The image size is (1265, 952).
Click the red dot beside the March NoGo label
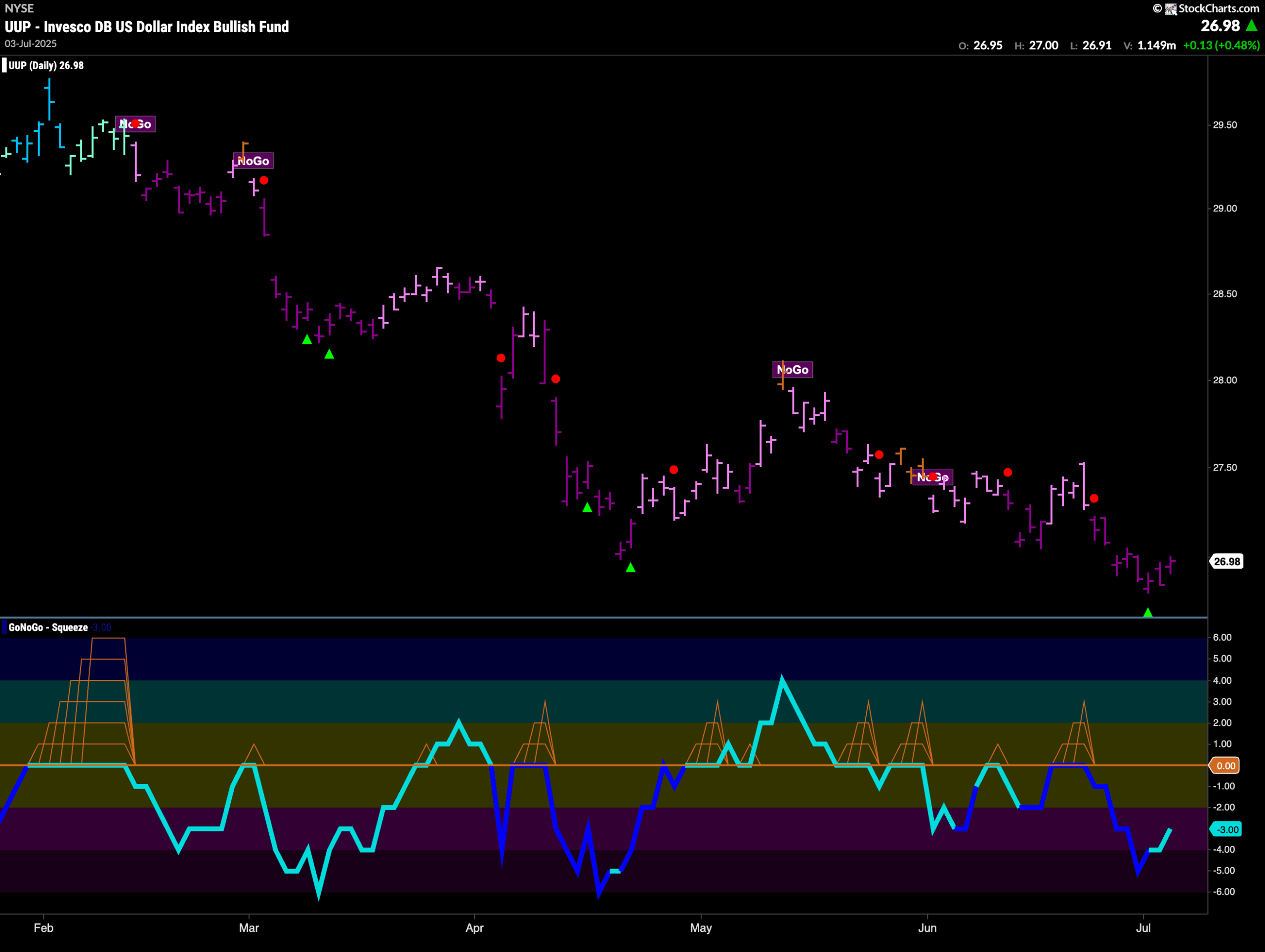click(264, 180)
